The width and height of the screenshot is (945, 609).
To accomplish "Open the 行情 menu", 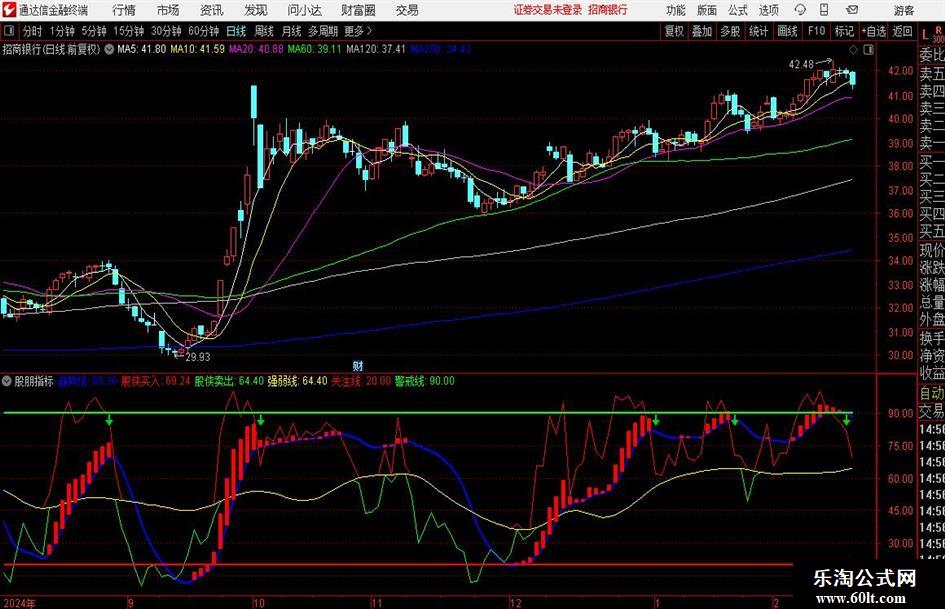I will pyautogui.click(x=124, y=10).
